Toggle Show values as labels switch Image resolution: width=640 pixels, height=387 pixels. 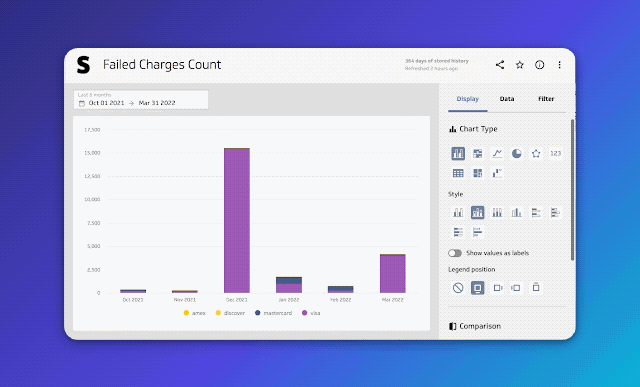(455, 253)
